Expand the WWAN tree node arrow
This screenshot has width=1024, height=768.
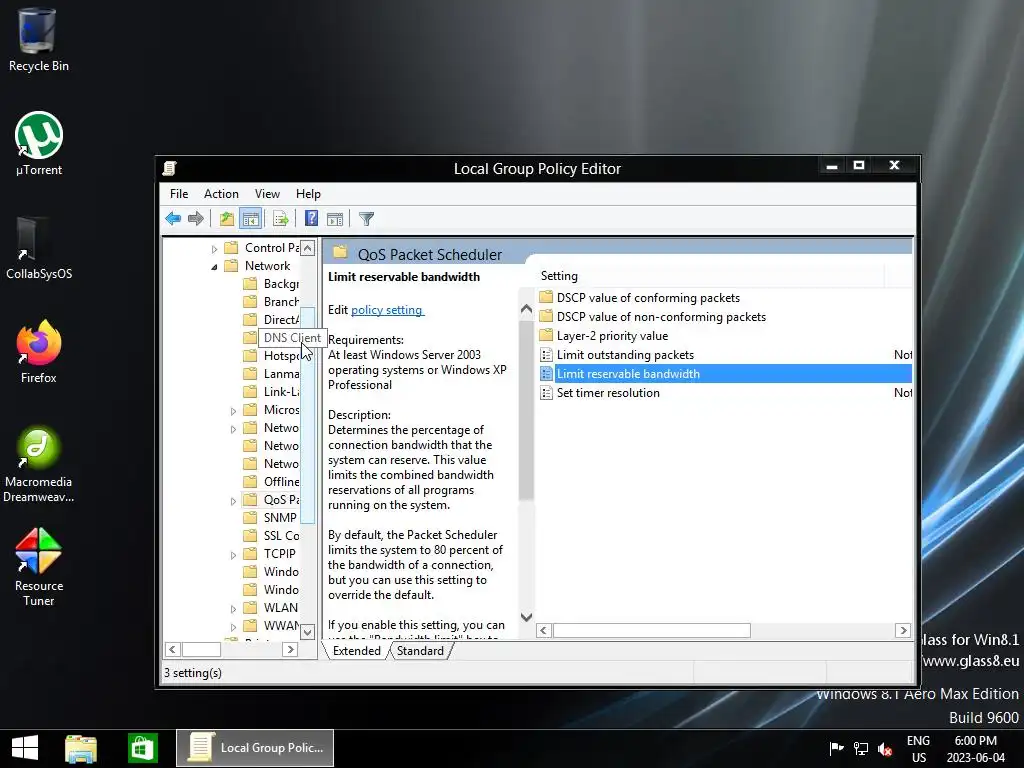(x=233, y=627)
